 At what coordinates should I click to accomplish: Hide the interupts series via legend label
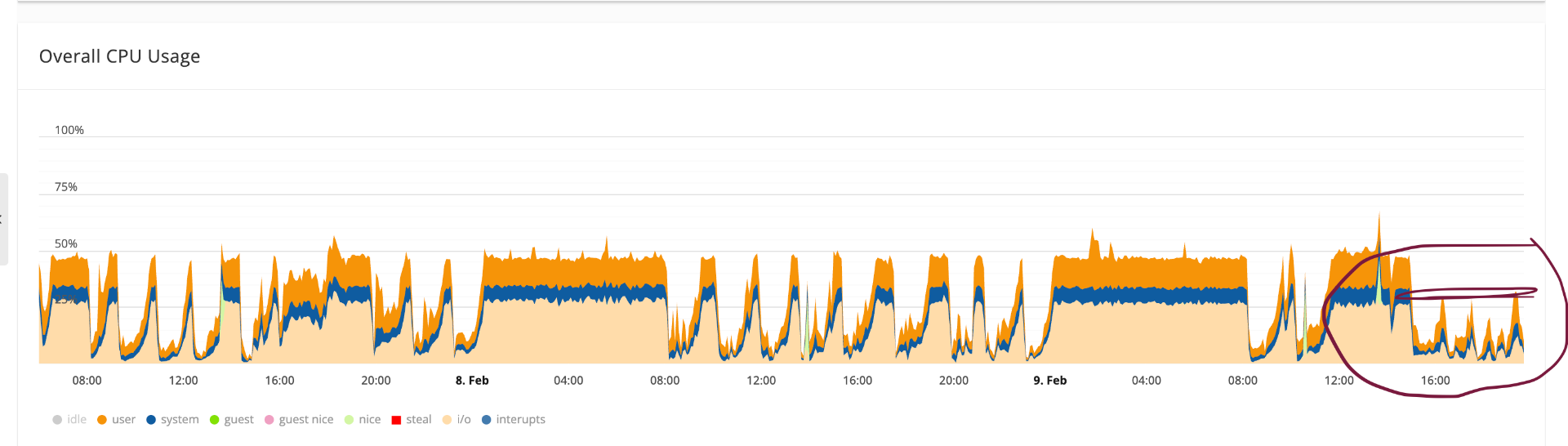click(x=520, y=419)
